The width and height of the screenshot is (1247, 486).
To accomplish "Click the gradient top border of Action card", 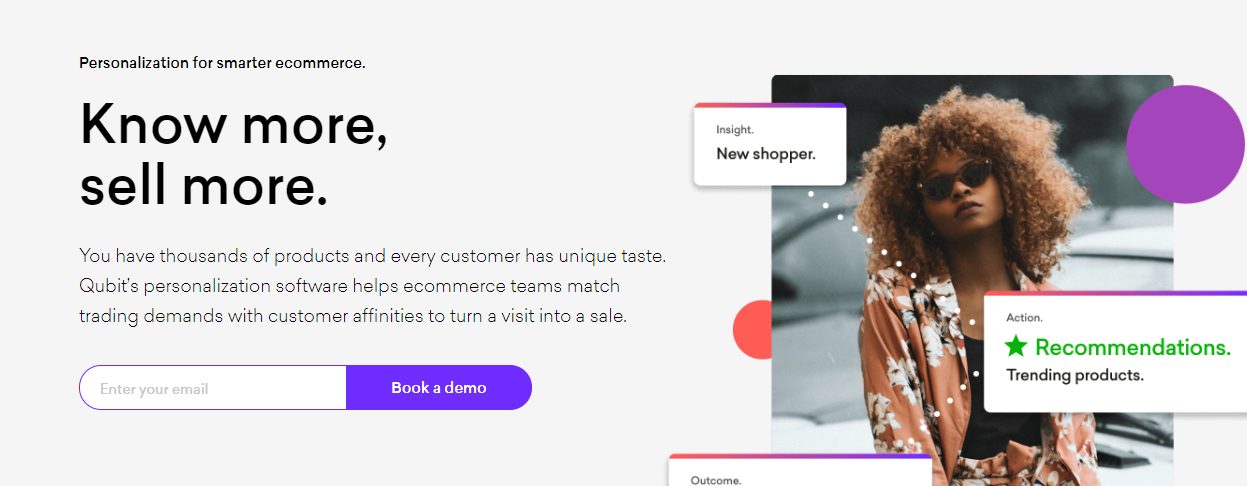I will pyautogui.click(x=1115, y=293).
